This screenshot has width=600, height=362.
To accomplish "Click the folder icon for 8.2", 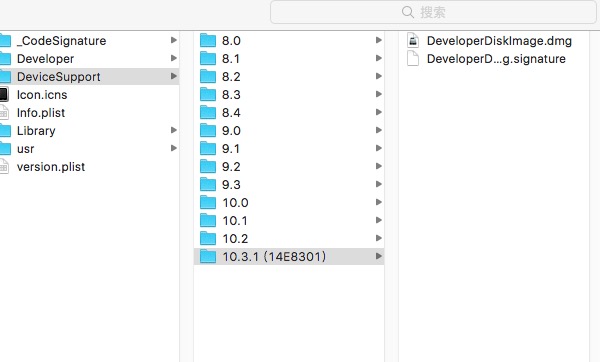I will pyautogui.click(x=208, y=76).
